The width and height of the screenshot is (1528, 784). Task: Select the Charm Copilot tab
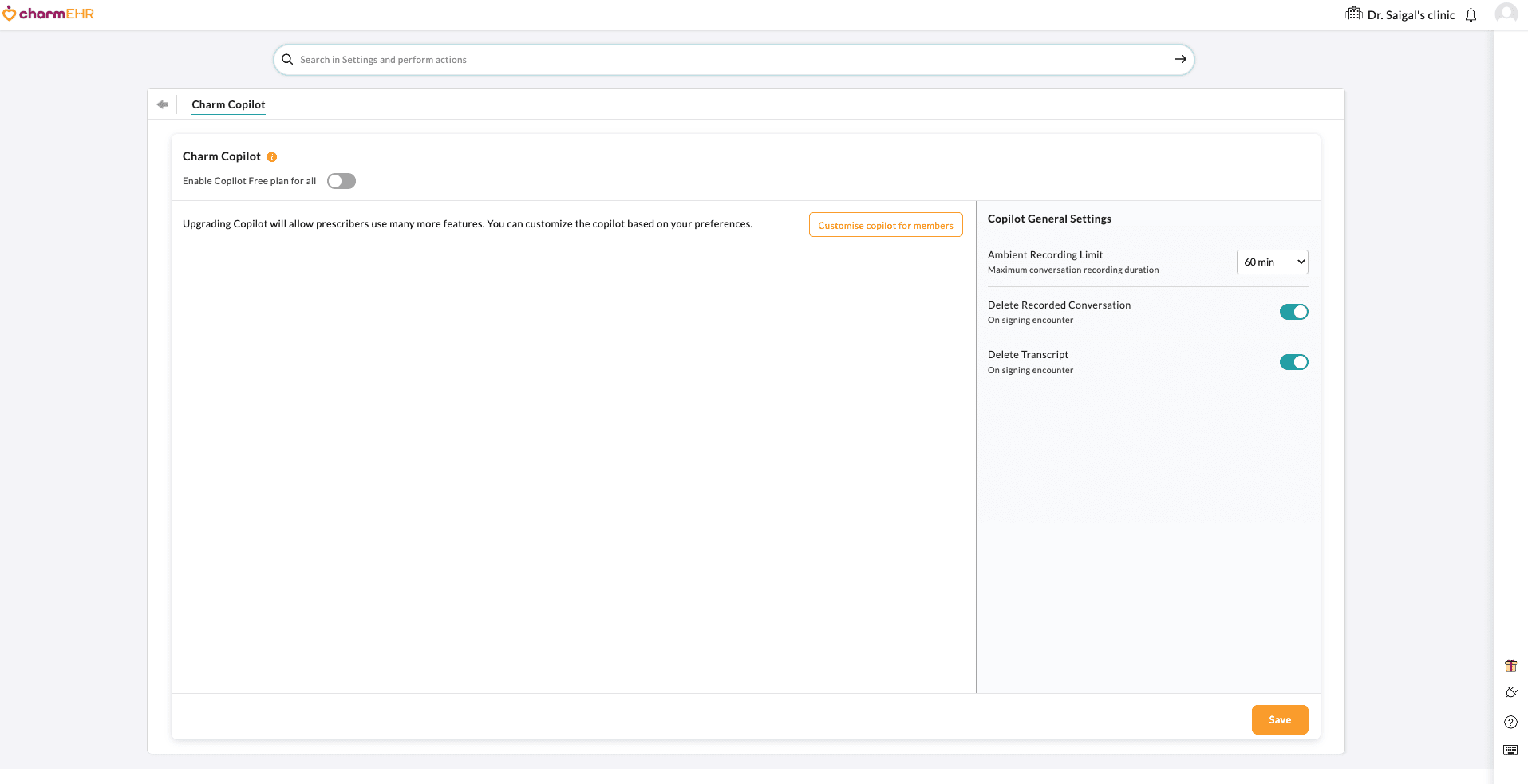pos(228,104)
